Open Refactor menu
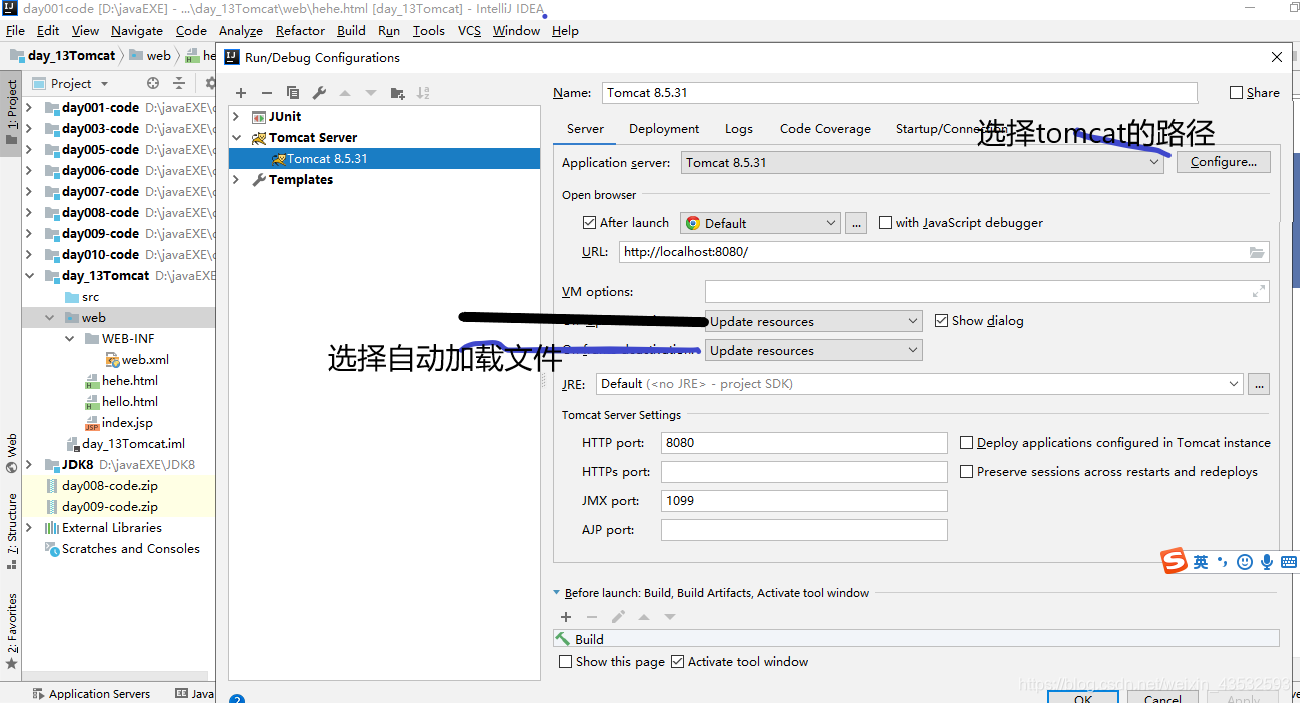The width and height of the screenshot is (1300, 703). (x=300, y=31)
